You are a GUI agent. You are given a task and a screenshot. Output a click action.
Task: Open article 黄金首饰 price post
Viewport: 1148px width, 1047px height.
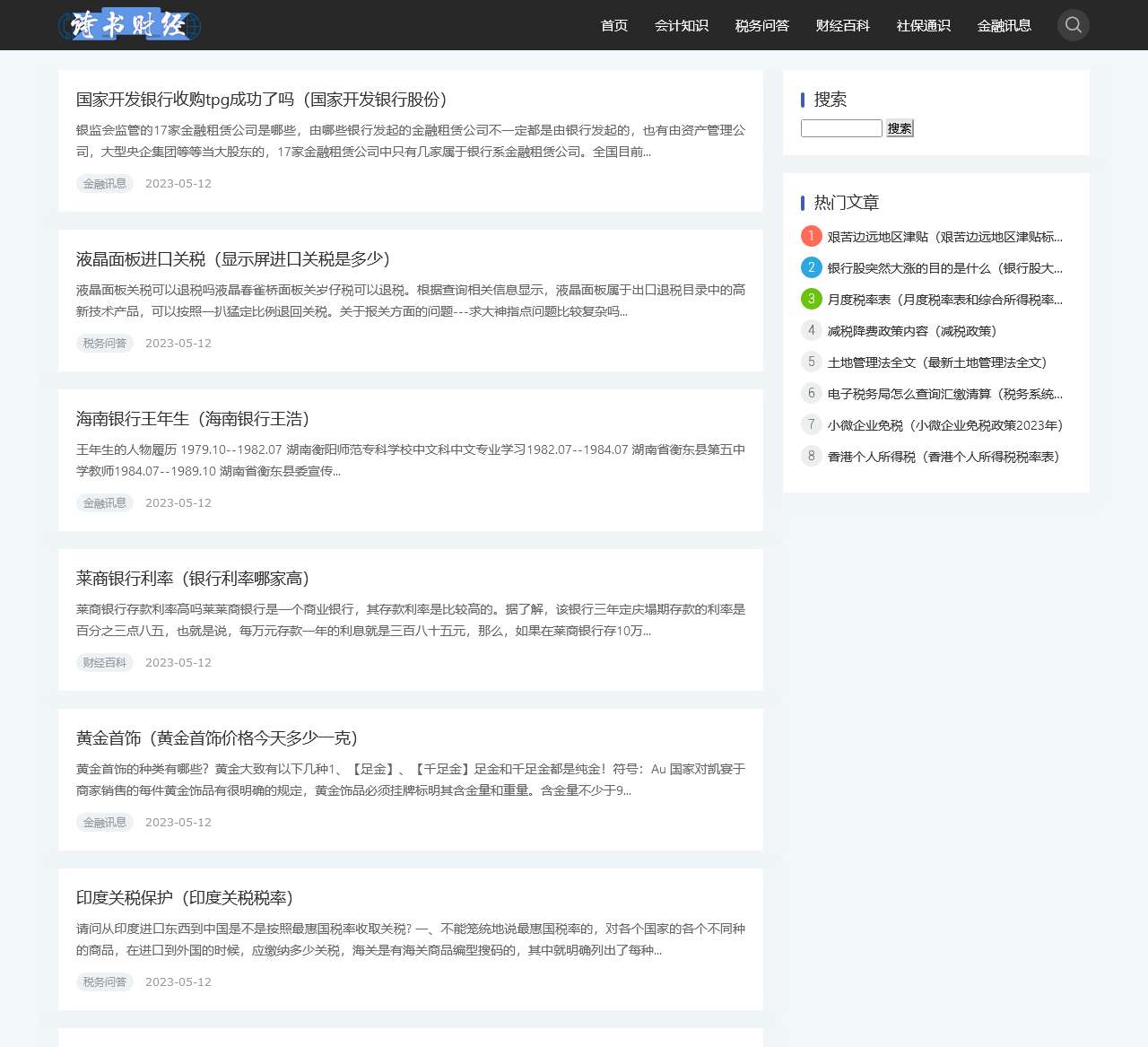point(217,738)
